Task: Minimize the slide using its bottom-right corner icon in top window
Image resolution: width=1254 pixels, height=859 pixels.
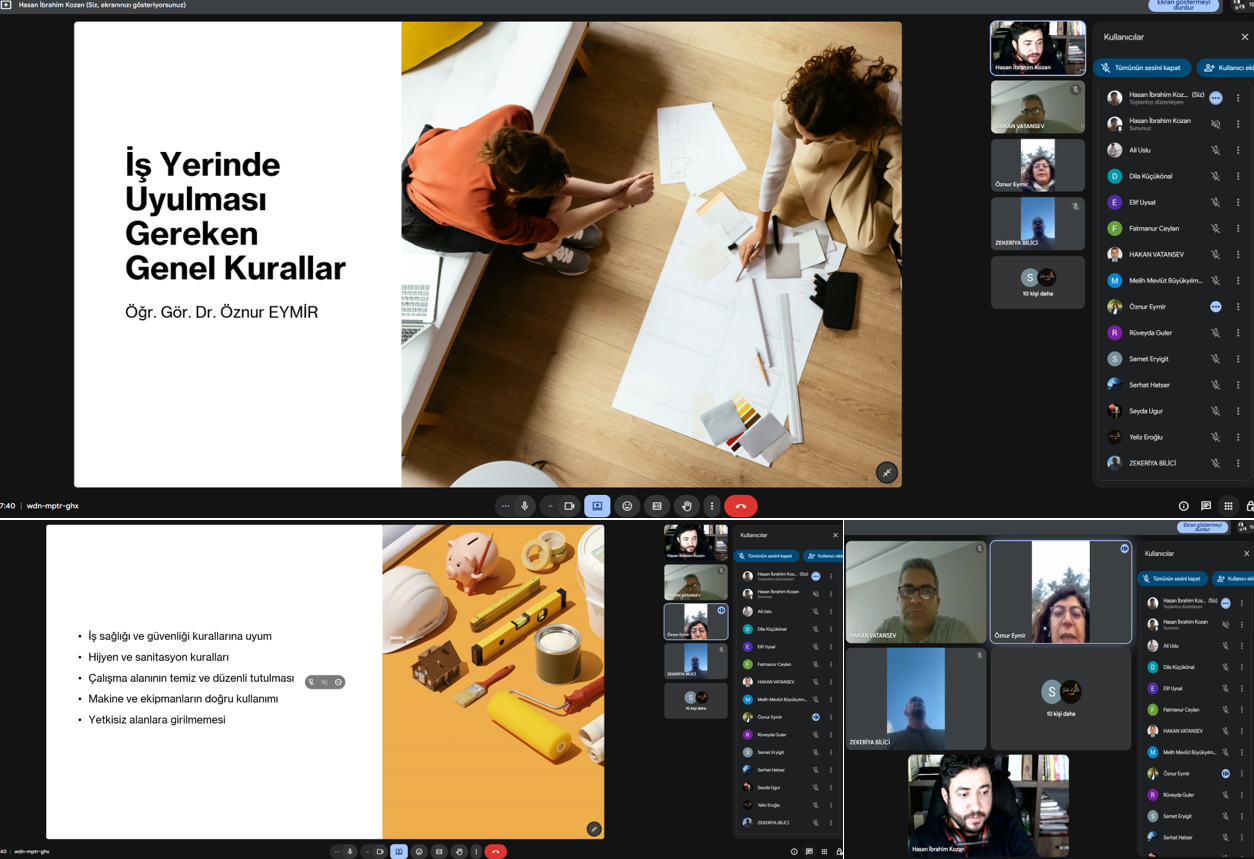Action: point(886,472)
